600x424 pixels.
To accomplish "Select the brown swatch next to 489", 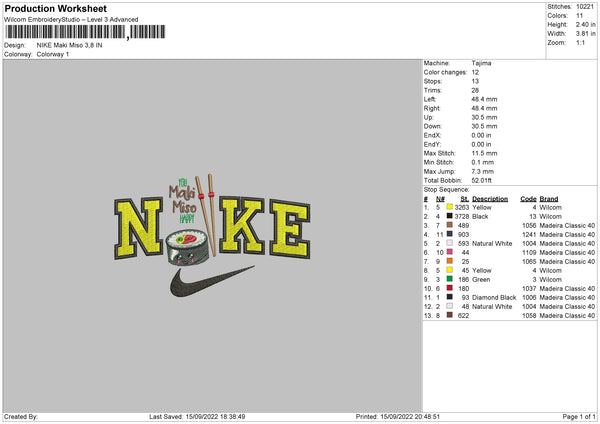I will pyautogui.click(x=450, y=225).
